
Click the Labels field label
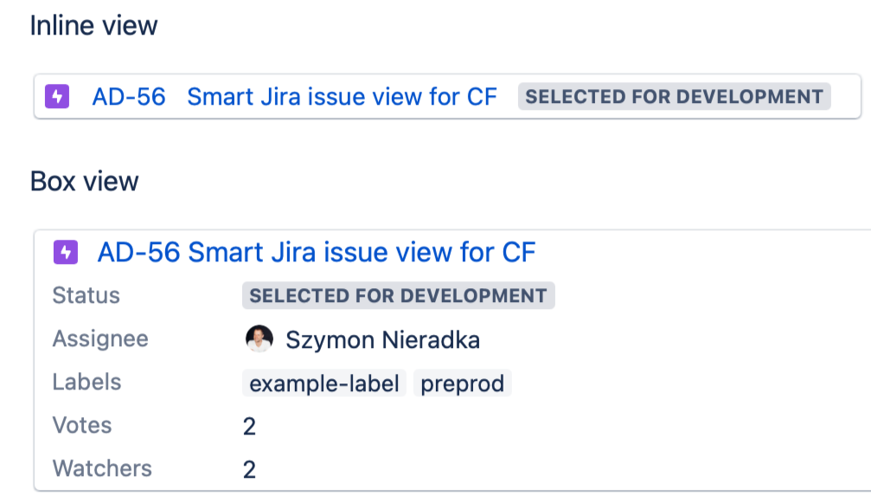coord(87,382)
